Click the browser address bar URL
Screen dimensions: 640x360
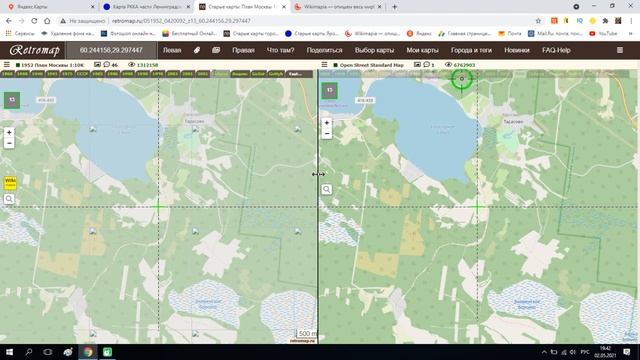[x=181, y=21]
